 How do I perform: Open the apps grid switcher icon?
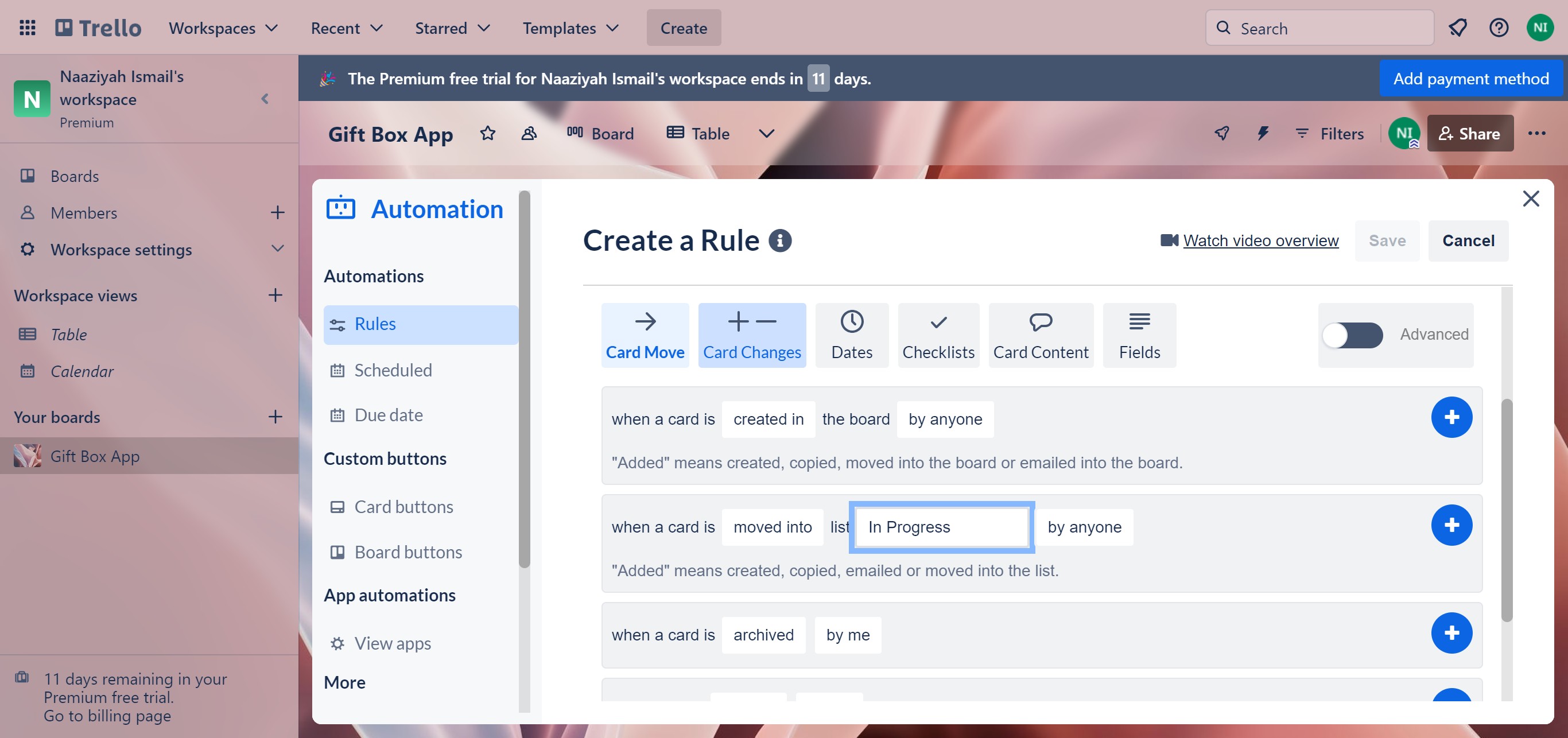point(28,28)
